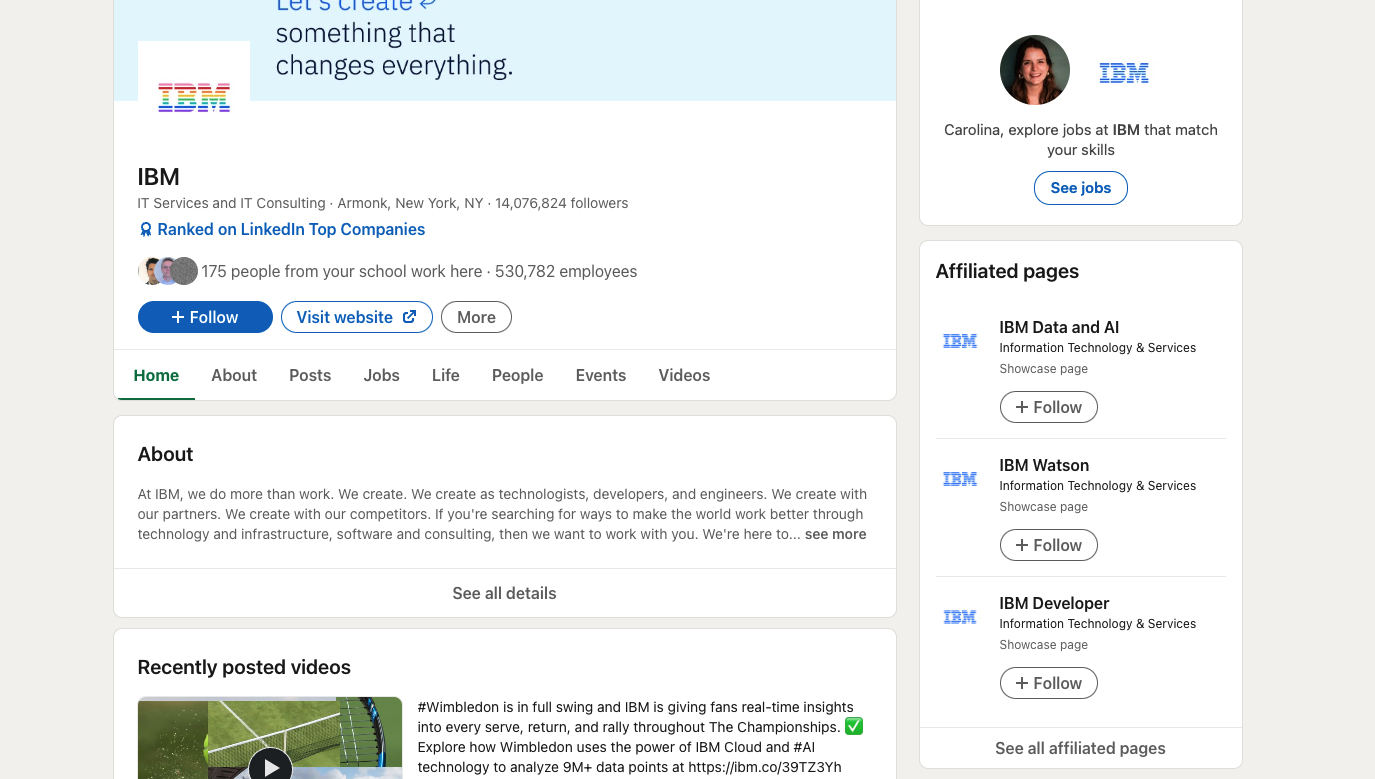The height and width of the screenshot is (779, 1375).
Task: Follow the IBM Data and AI page
Action: pos(1048,407)
